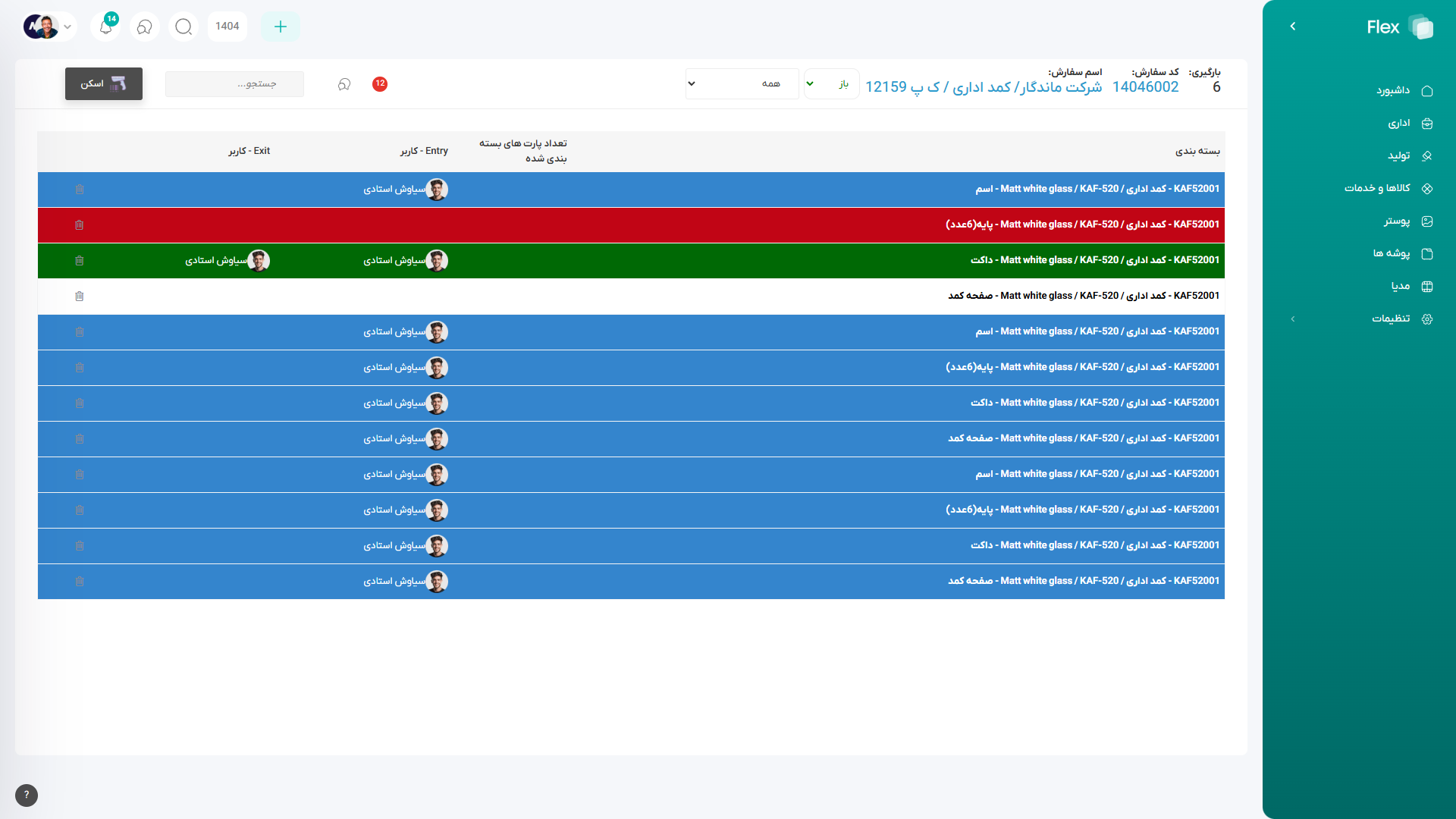Click the اسکن scan button
The height and width of the screenshot is (819, 1456).
pyautogui.click(x=104, y=84)
